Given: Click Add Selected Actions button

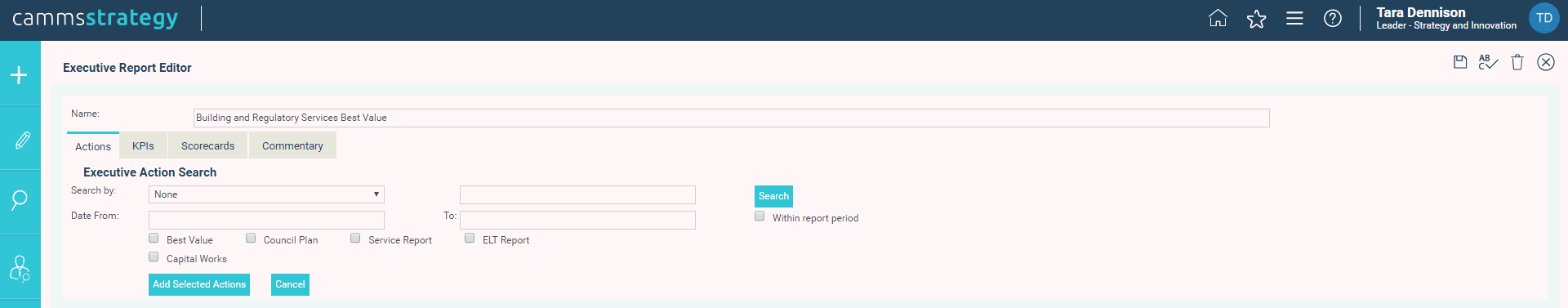Looking at the screenshot, I should point(199,284).
